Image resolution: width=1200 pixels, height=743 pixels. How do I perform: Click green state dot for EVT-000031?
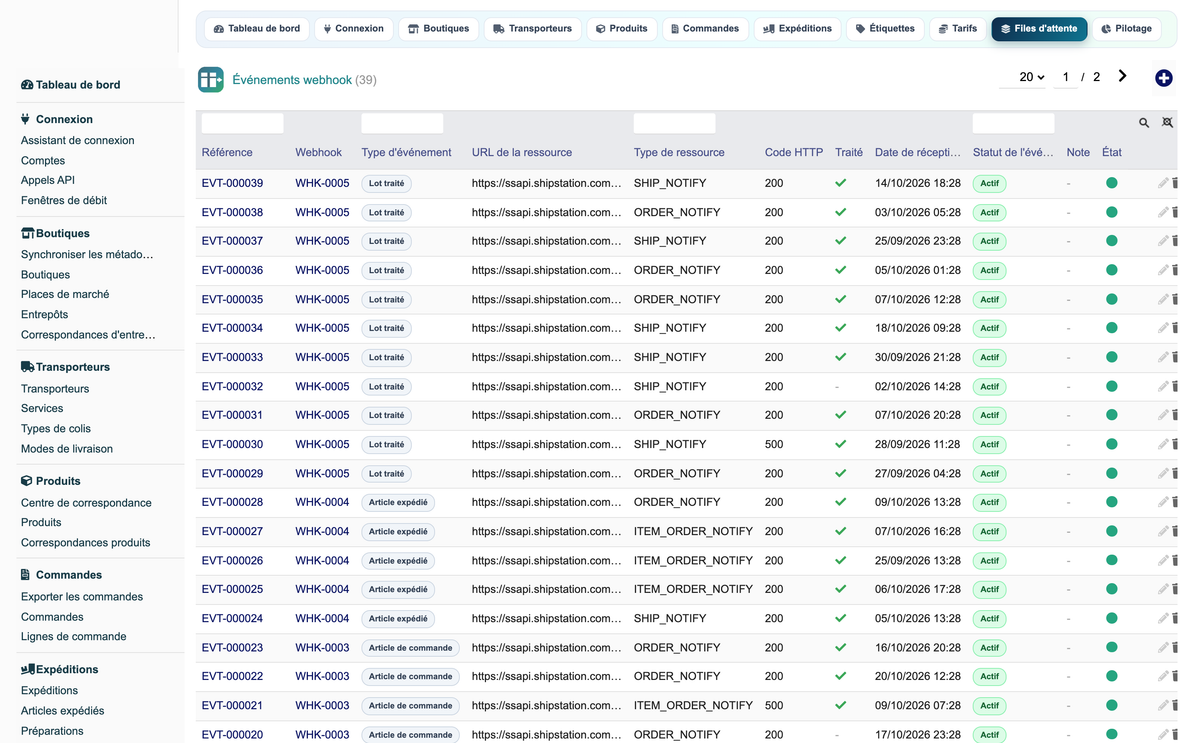point(1112,415)
